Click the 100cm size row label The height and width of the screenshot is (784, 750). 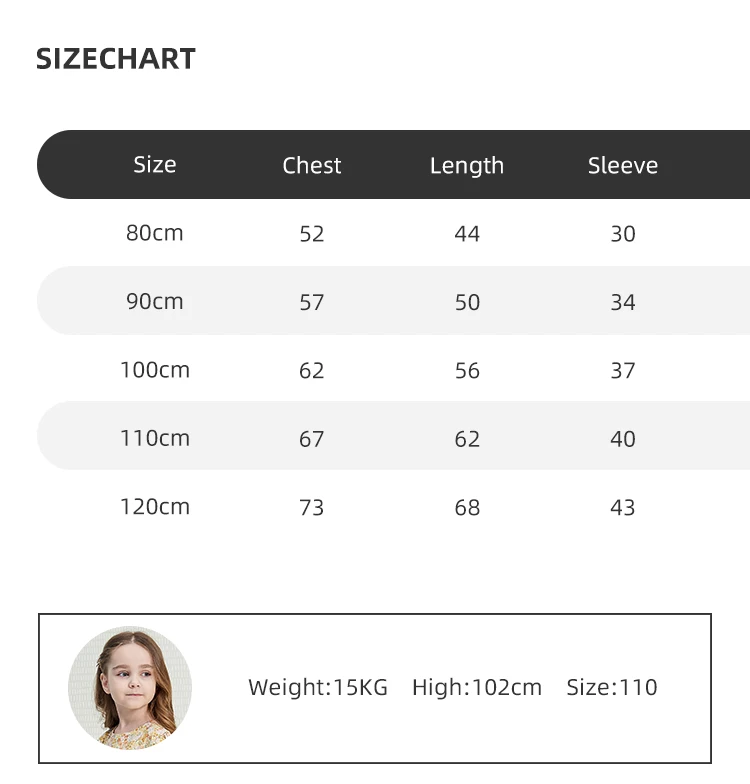[x=155, y=370]
